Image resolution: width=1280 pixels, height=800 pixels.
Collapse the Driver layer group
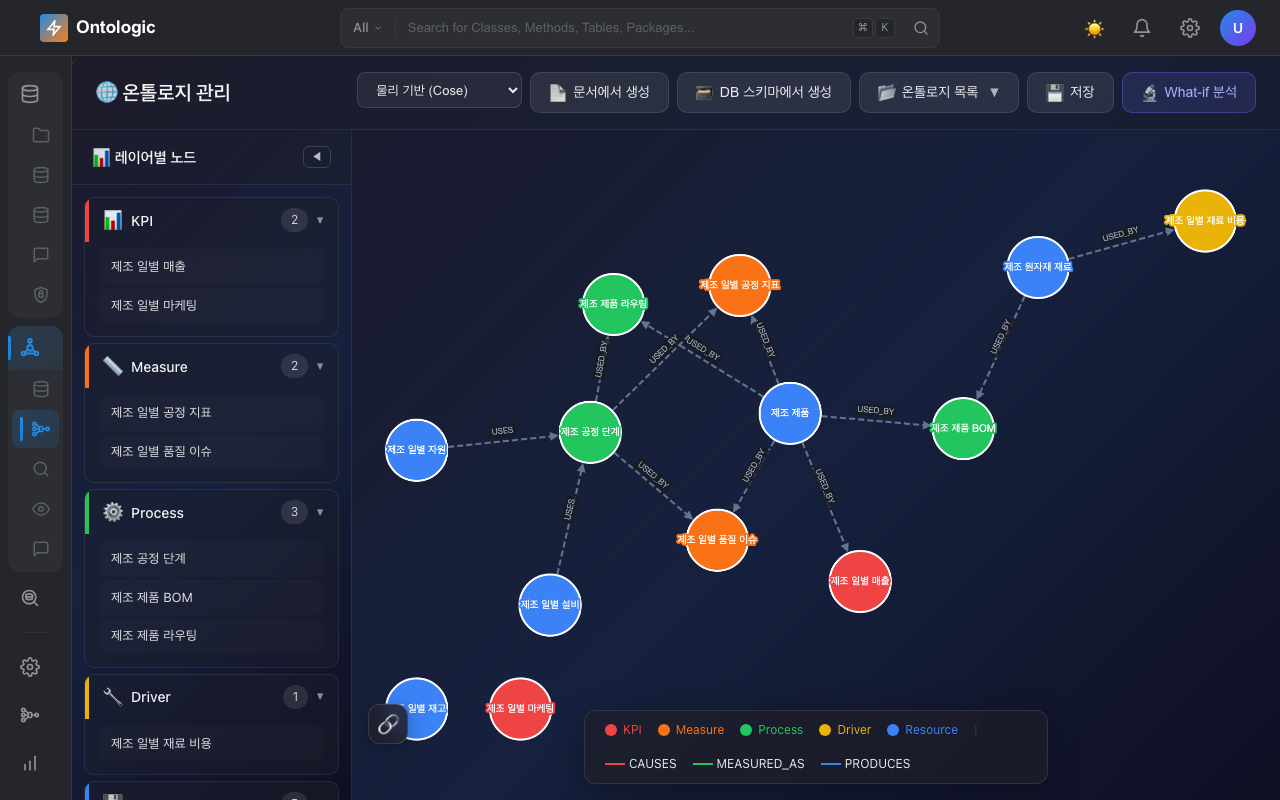320,696
